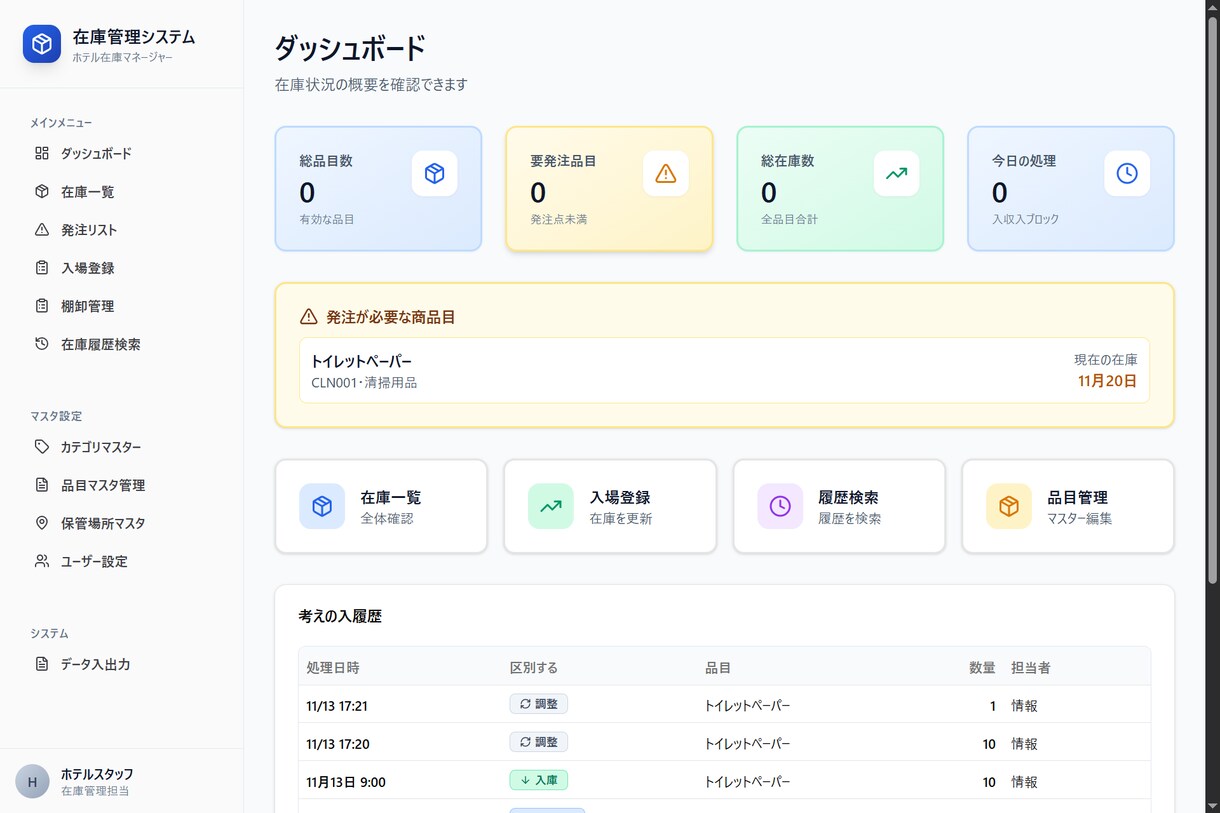This screenshot has width=1220, height=813.
Task: Open the 入場登録 在庫を更新 shortcut card
Action: pyautogui.click(x=610, y=506)
